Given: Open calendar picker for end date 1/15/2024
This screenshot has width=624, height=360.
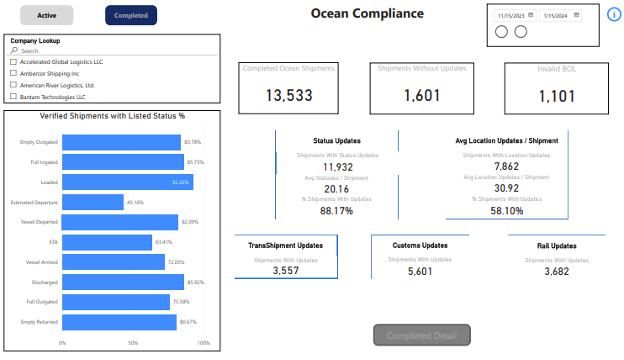Looking at the screenshot, I should click(x=576, y=15).
